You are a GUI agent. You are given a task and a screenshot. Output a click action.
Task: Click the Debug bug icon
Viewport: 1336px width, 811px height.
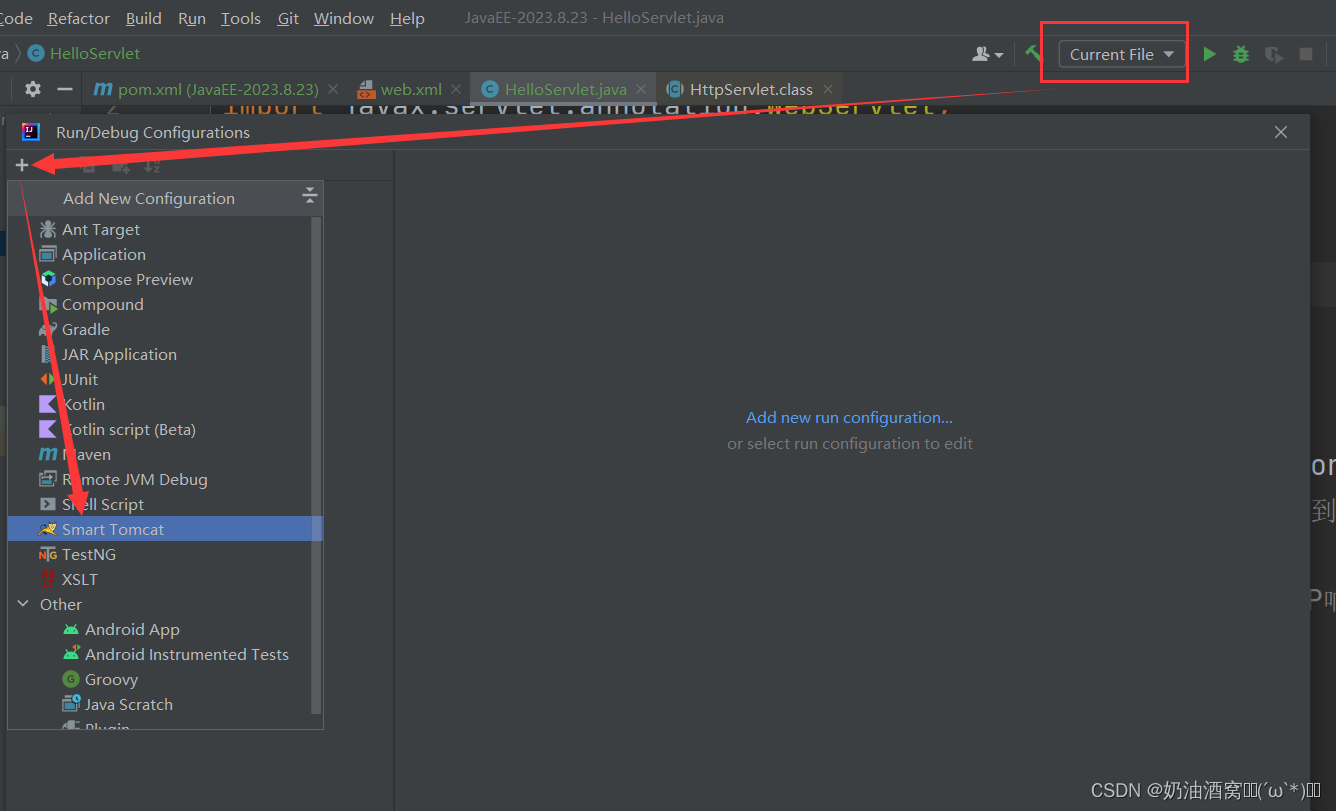[x=1241, y=54]
